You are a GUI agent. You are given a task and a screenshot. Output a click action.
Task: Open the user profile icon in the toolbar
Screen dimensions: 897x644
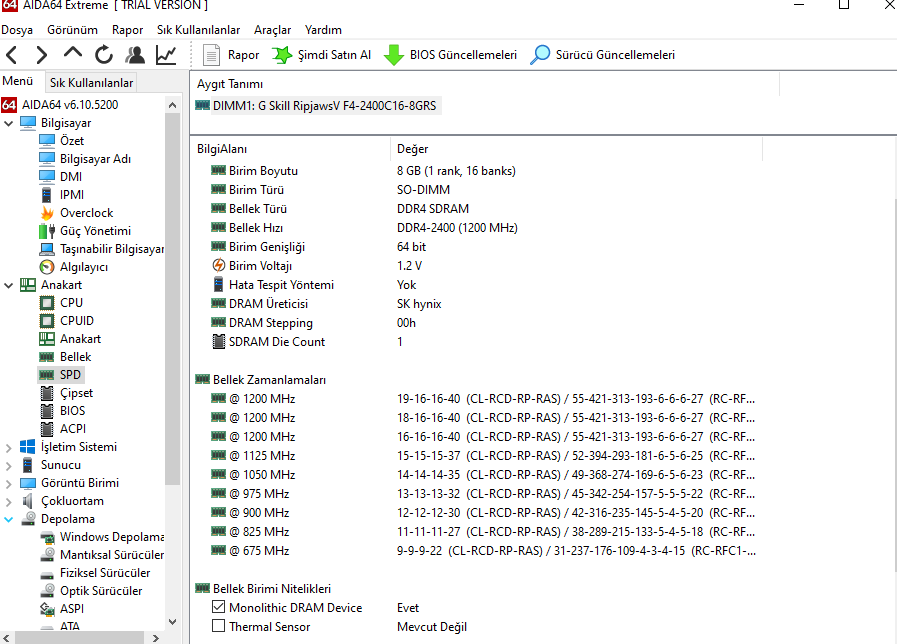pos(135,55)
